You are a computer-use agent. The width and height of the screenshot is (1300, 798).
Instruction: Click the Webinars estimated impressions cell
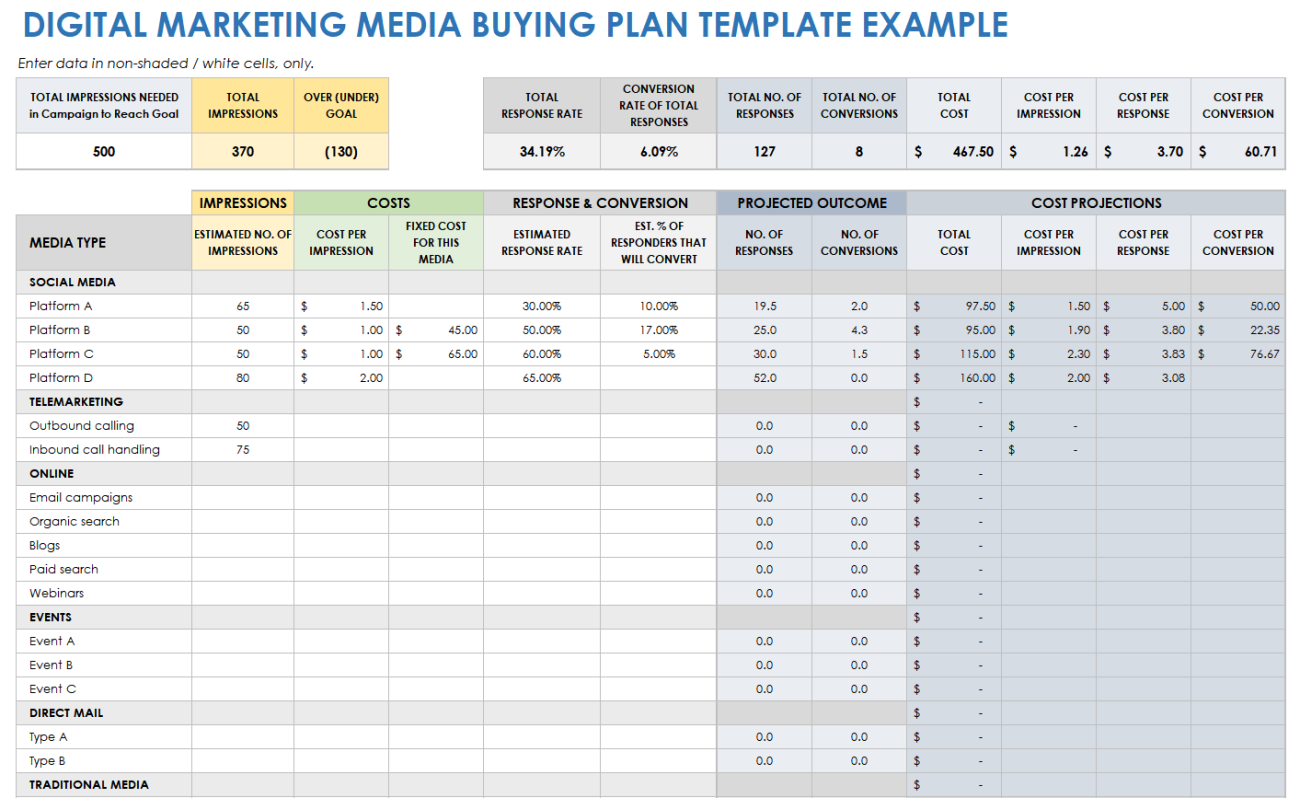point(243,594)
